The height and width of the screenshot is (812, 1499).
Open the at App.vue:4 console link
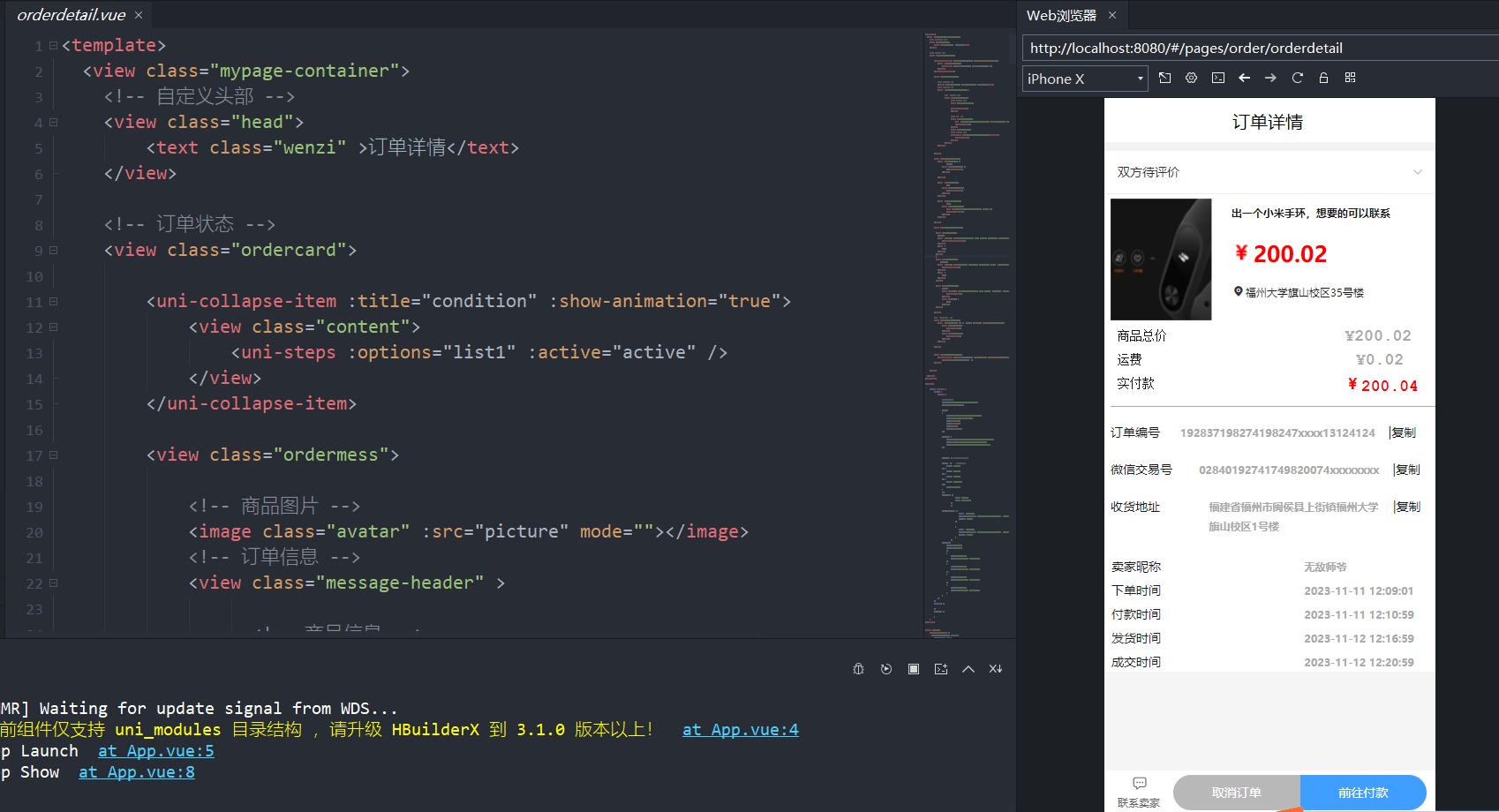741,730
